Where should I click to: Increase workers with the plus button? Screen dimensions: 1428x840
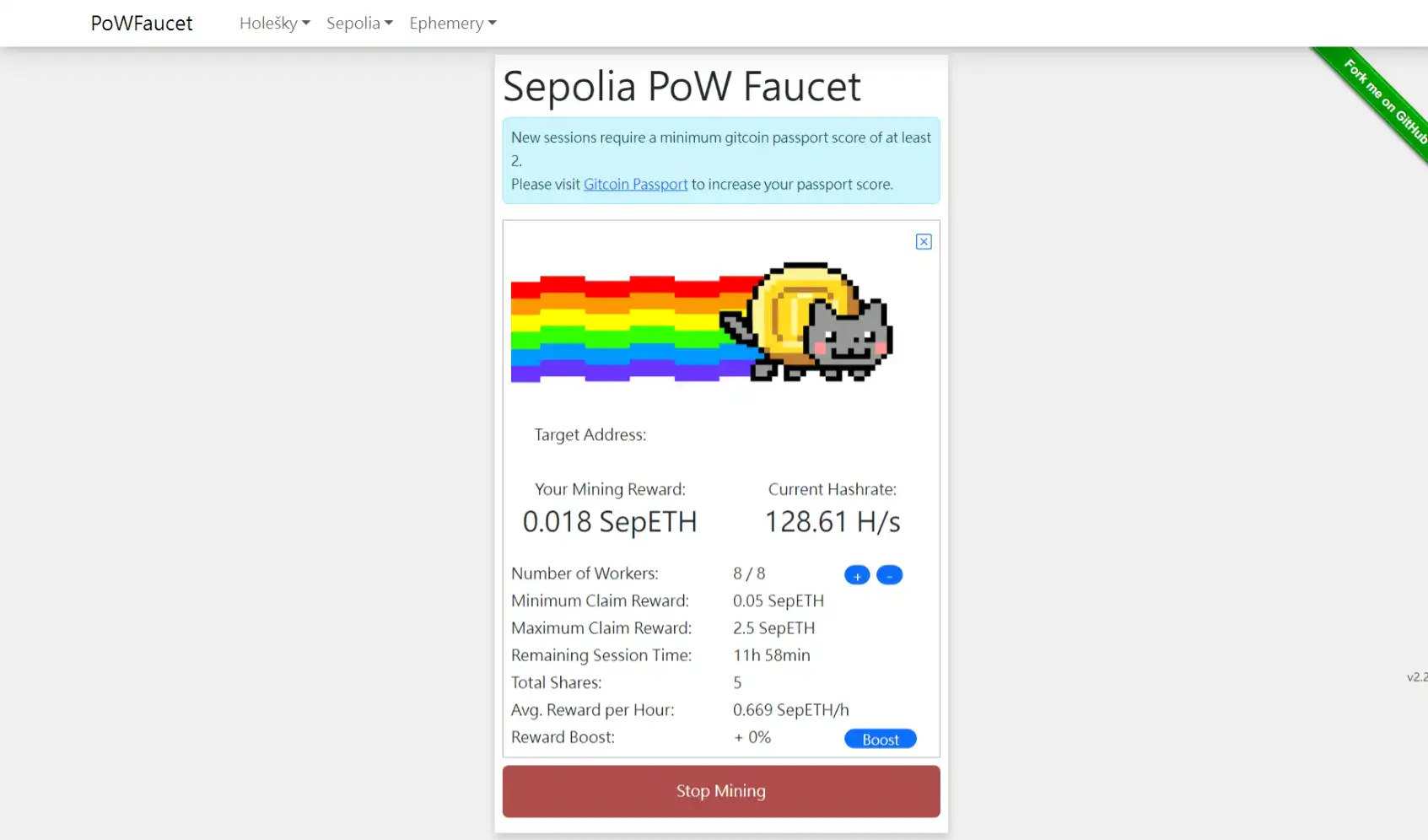click(x=857, y=575)
